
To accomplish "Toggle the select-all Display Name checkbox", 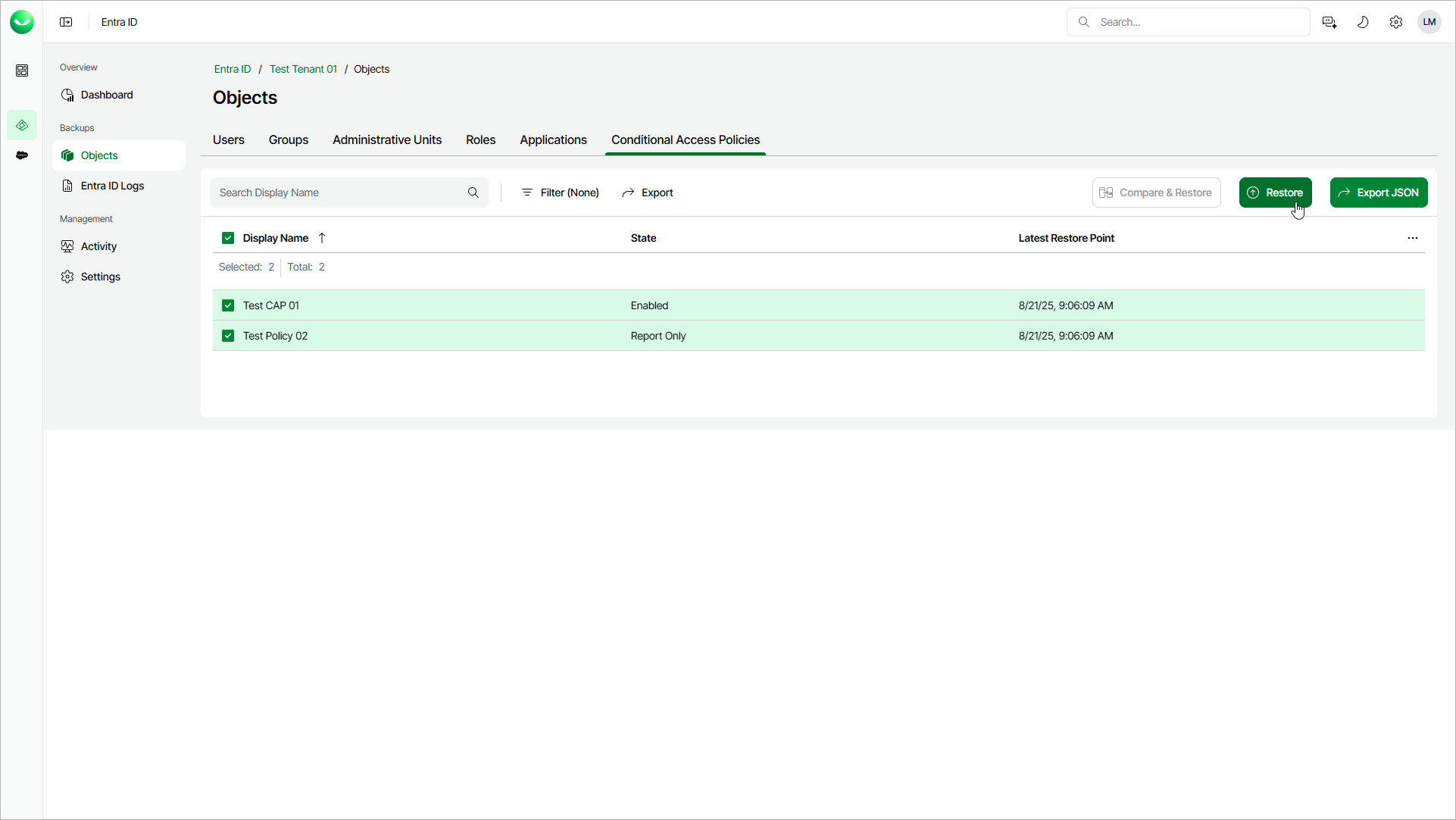I will click(228, 238).
